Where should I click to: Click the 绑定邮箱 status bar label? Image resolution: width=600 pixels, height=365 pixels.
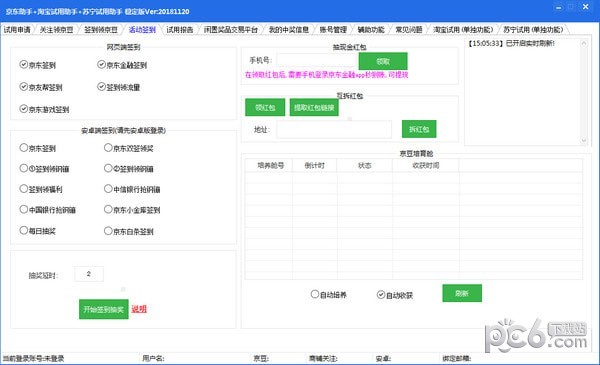pos(457,358)
